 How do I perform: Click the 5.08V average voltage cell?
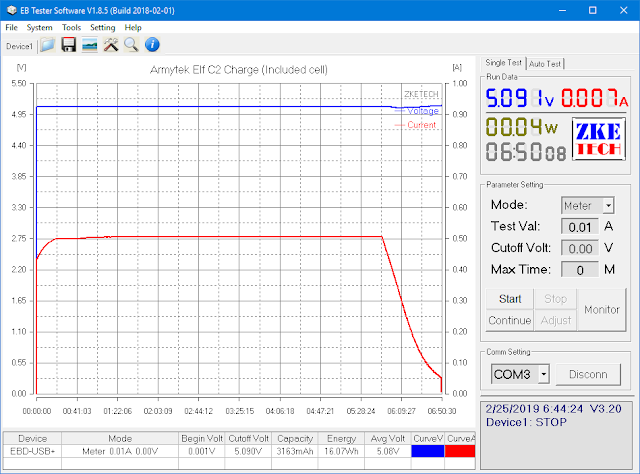click(x=388, y=451)
